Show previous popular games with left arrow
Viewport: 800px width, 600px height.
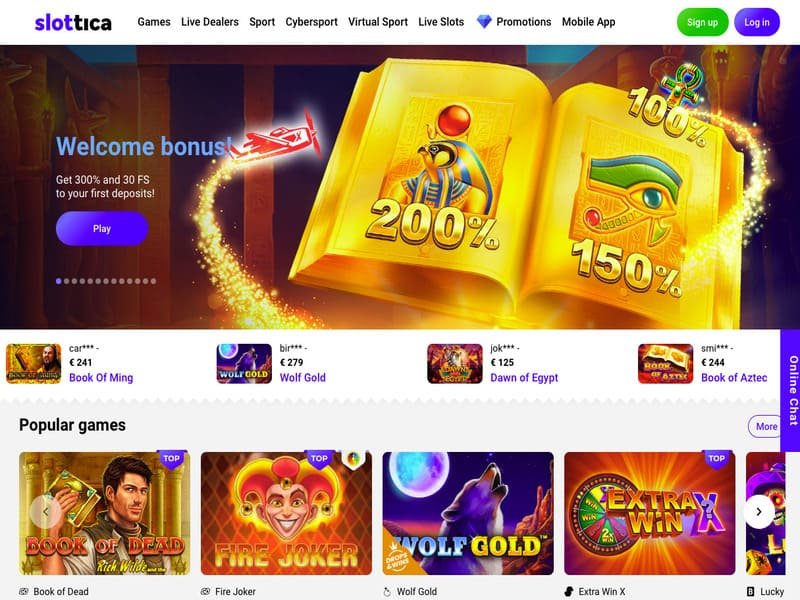[45, 511]
